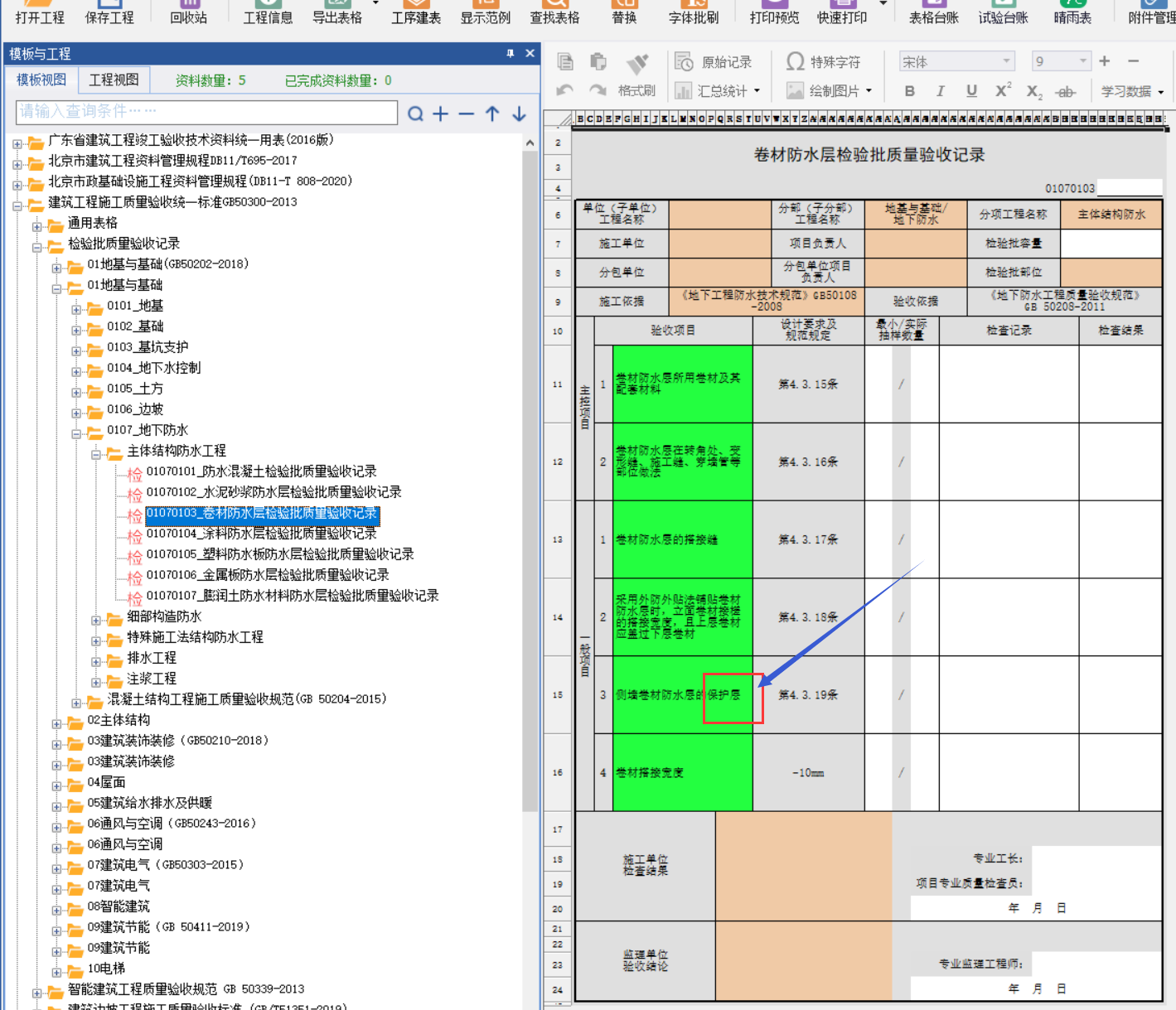The image size is (1176, 1010).
Task: Close the 模板与工程 panel
Action: point(530,53)
